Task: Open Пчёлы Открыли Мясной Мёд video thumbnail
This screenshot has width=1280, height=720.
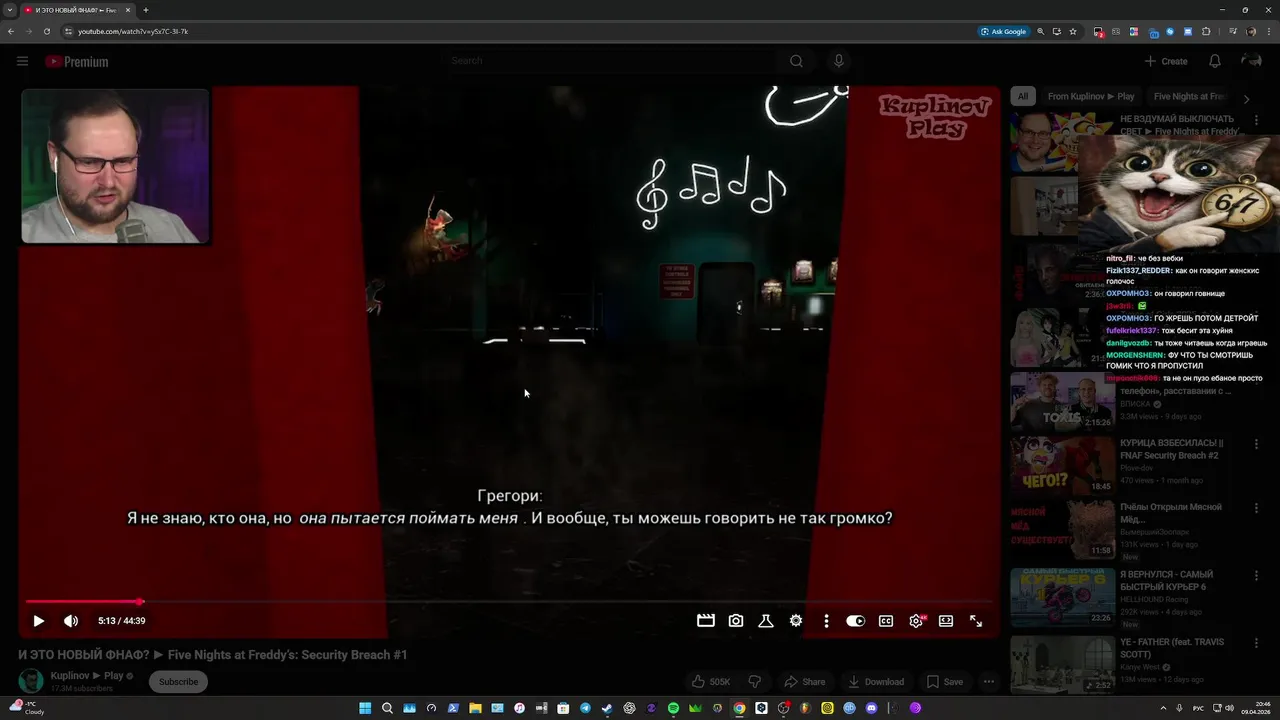Action: pos(1061,528)
